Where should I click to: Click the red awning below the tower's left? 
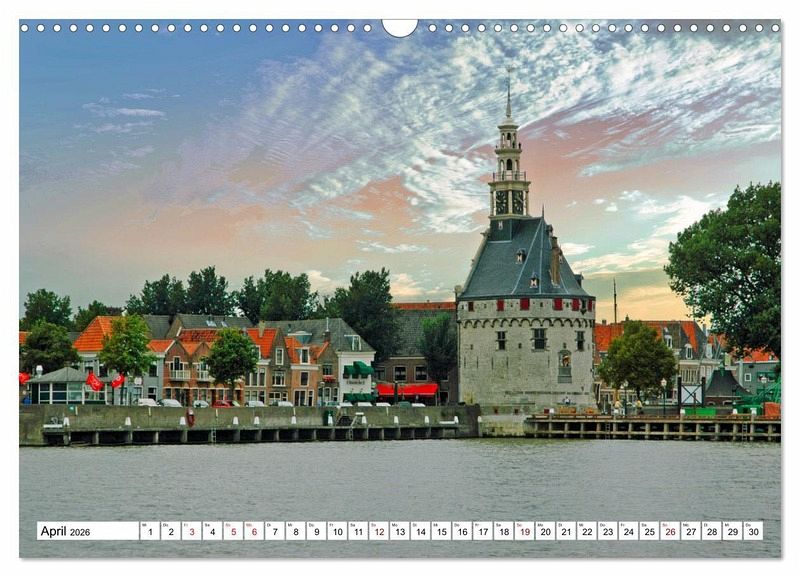(407, 389)
